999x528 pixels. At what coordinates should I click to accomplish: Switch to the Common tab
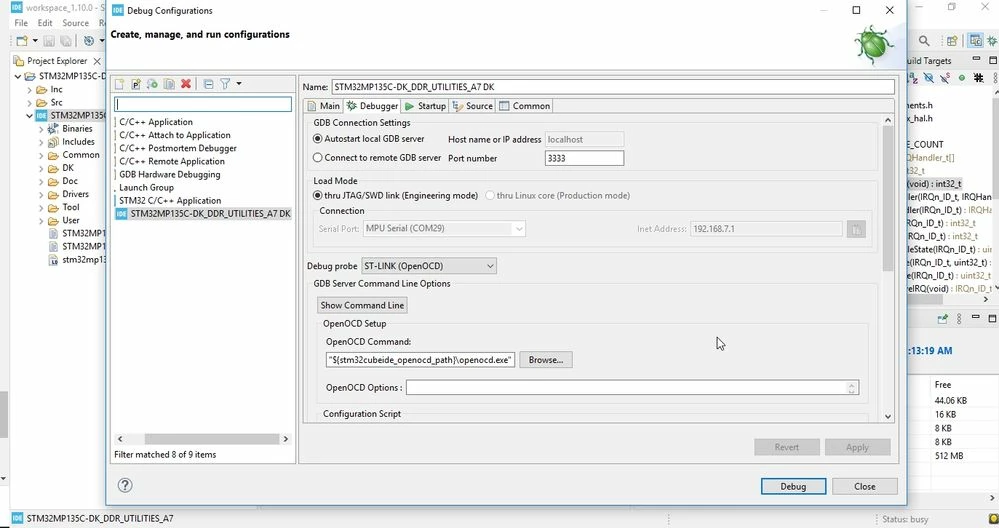coord(524,106)
